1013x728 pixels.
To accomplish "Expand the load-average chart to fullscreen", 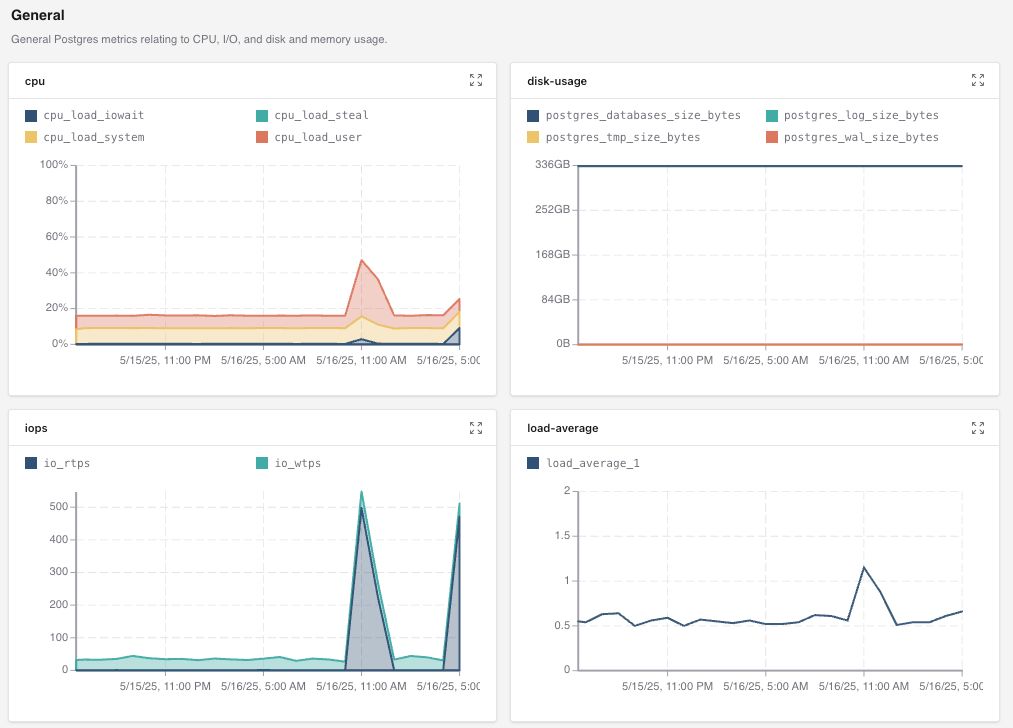I will click(x=977, y=428).
